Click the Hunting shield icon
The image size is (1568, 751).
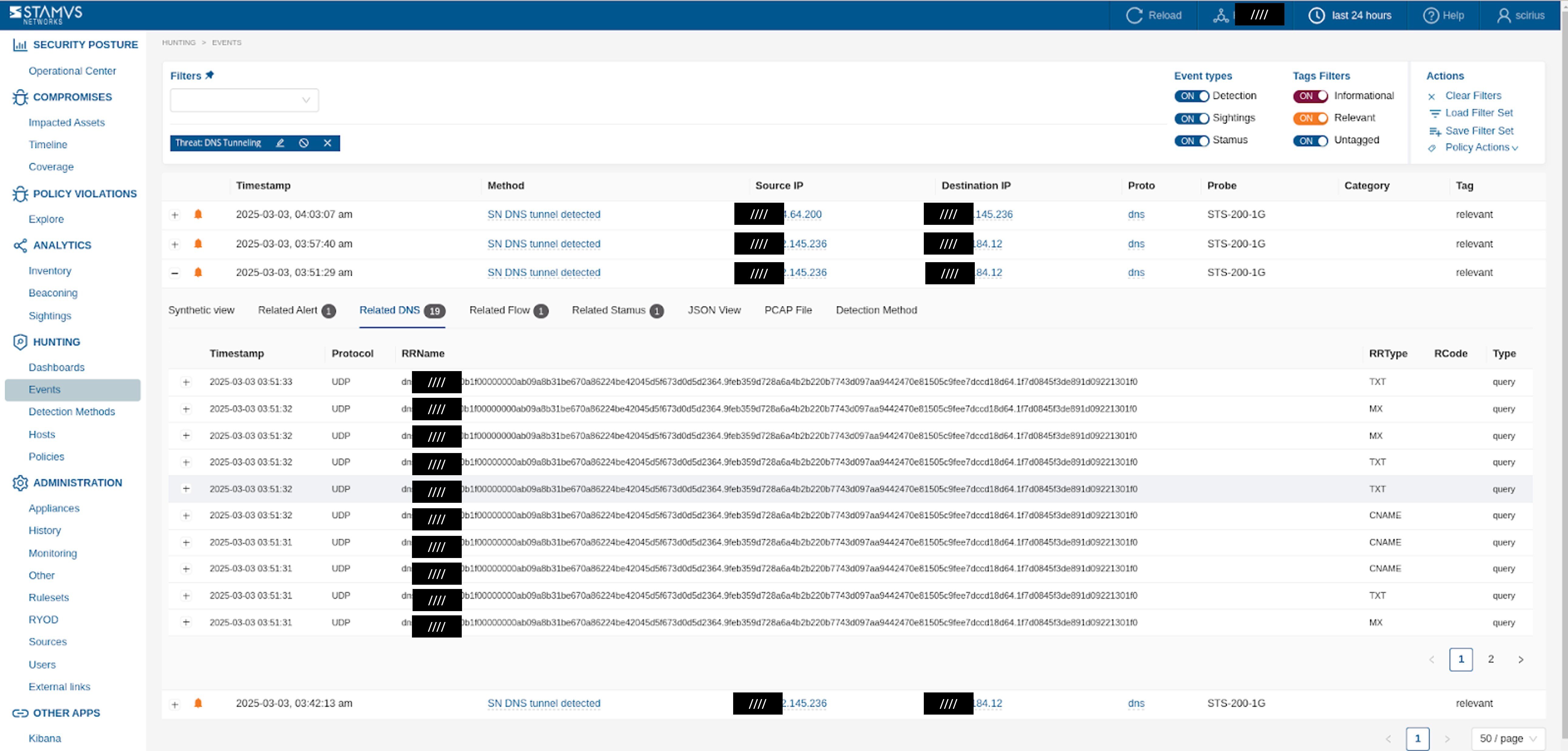[x=20, y=342]
